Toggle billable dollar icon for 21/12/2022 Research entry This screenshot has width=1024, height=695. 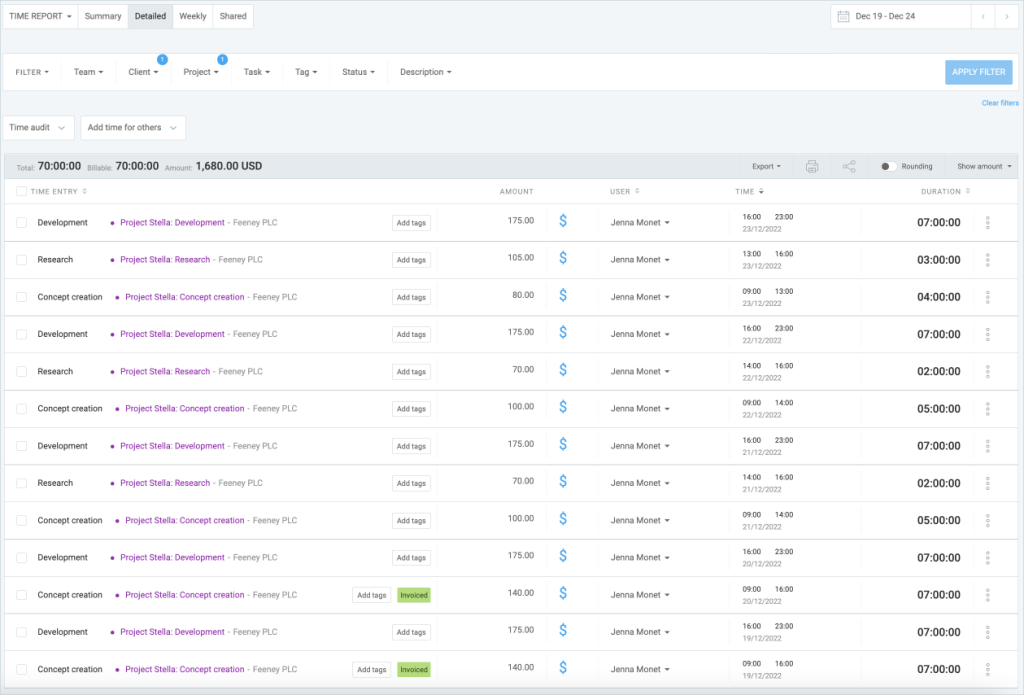click(x=563, y=482)
